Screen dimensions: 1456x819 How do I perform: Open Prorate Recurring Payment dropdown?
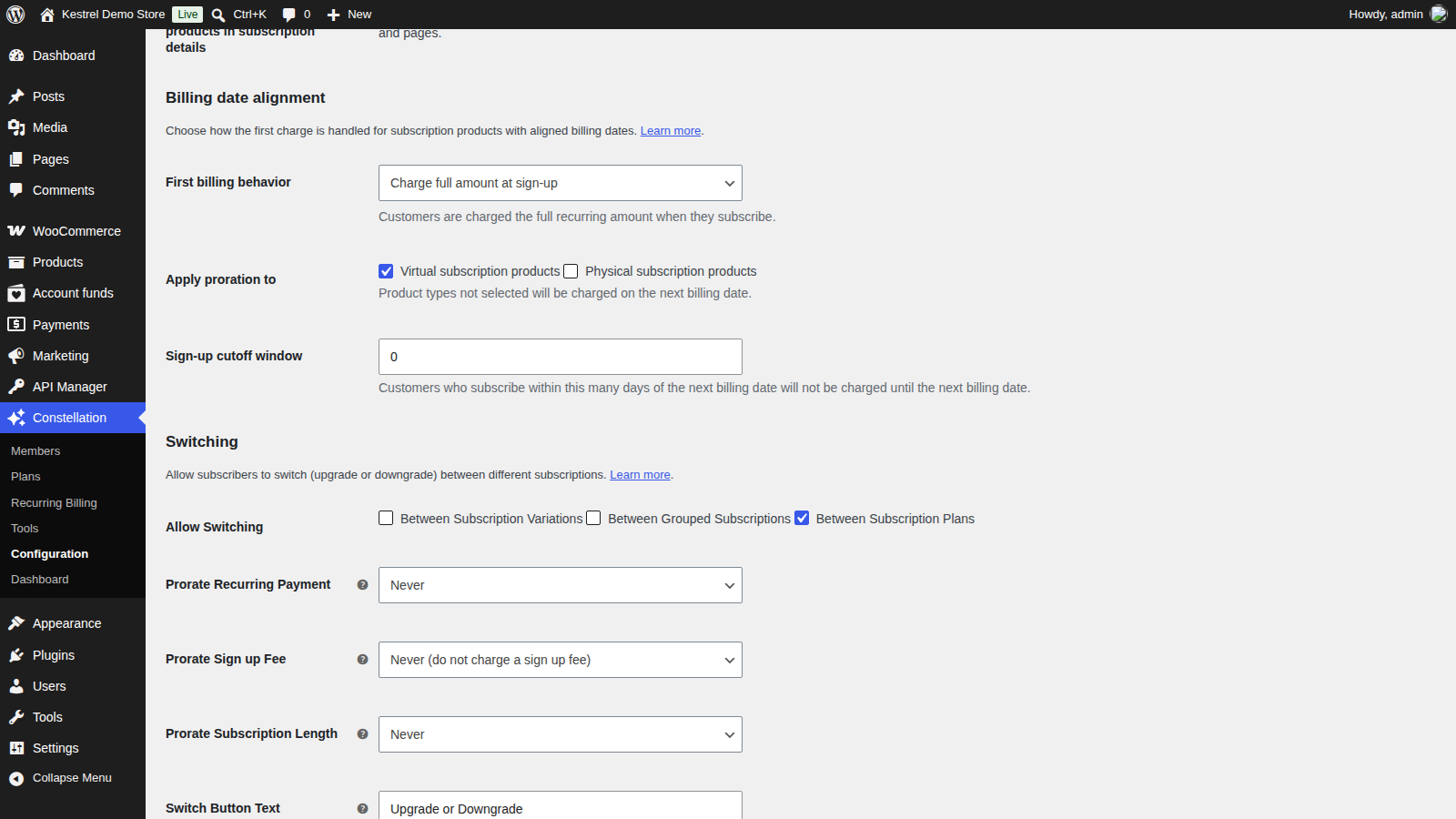click(x=561, y=585)
